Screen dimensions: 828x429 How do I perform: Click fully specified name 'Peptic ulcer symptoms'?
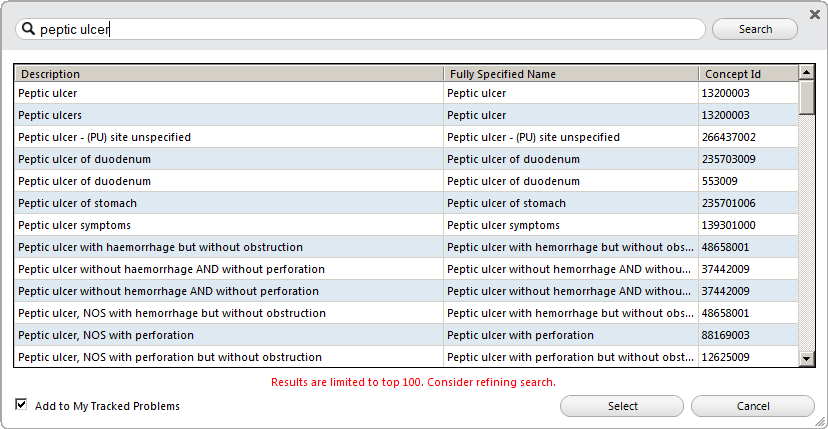pyautogui.click(x=503, y=226)
